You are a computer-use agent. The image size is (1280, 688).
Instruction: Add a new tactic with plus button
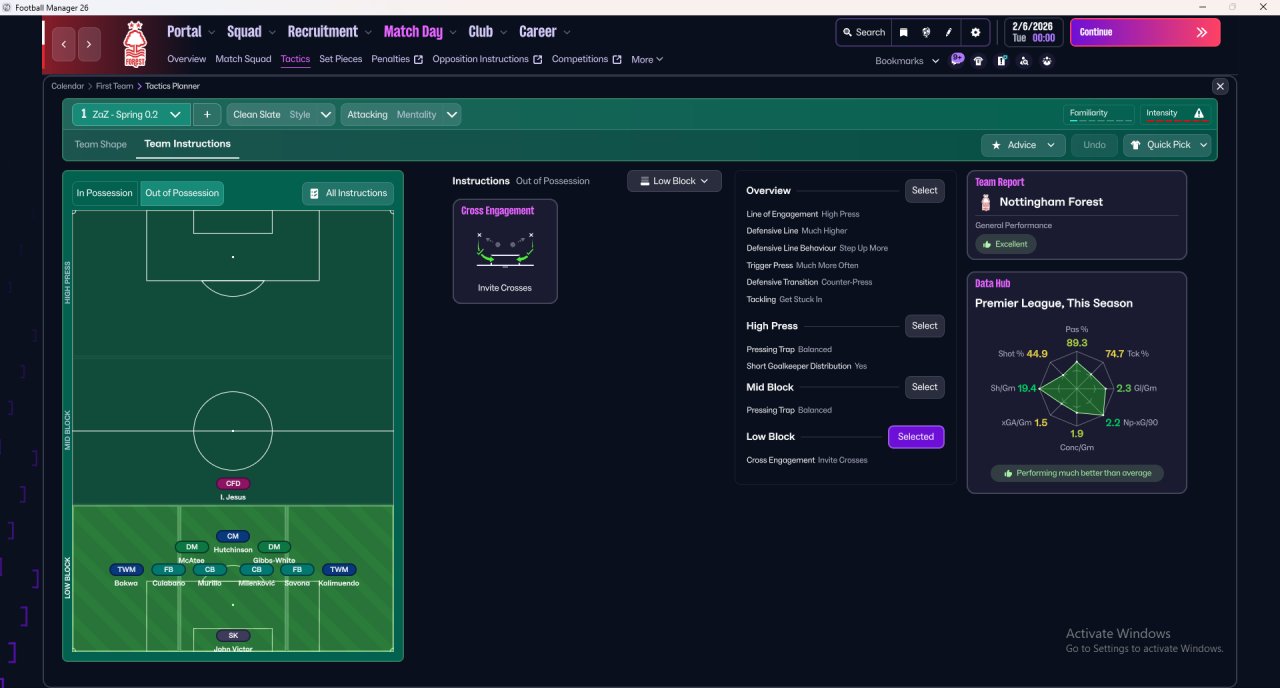coord(207,115)
